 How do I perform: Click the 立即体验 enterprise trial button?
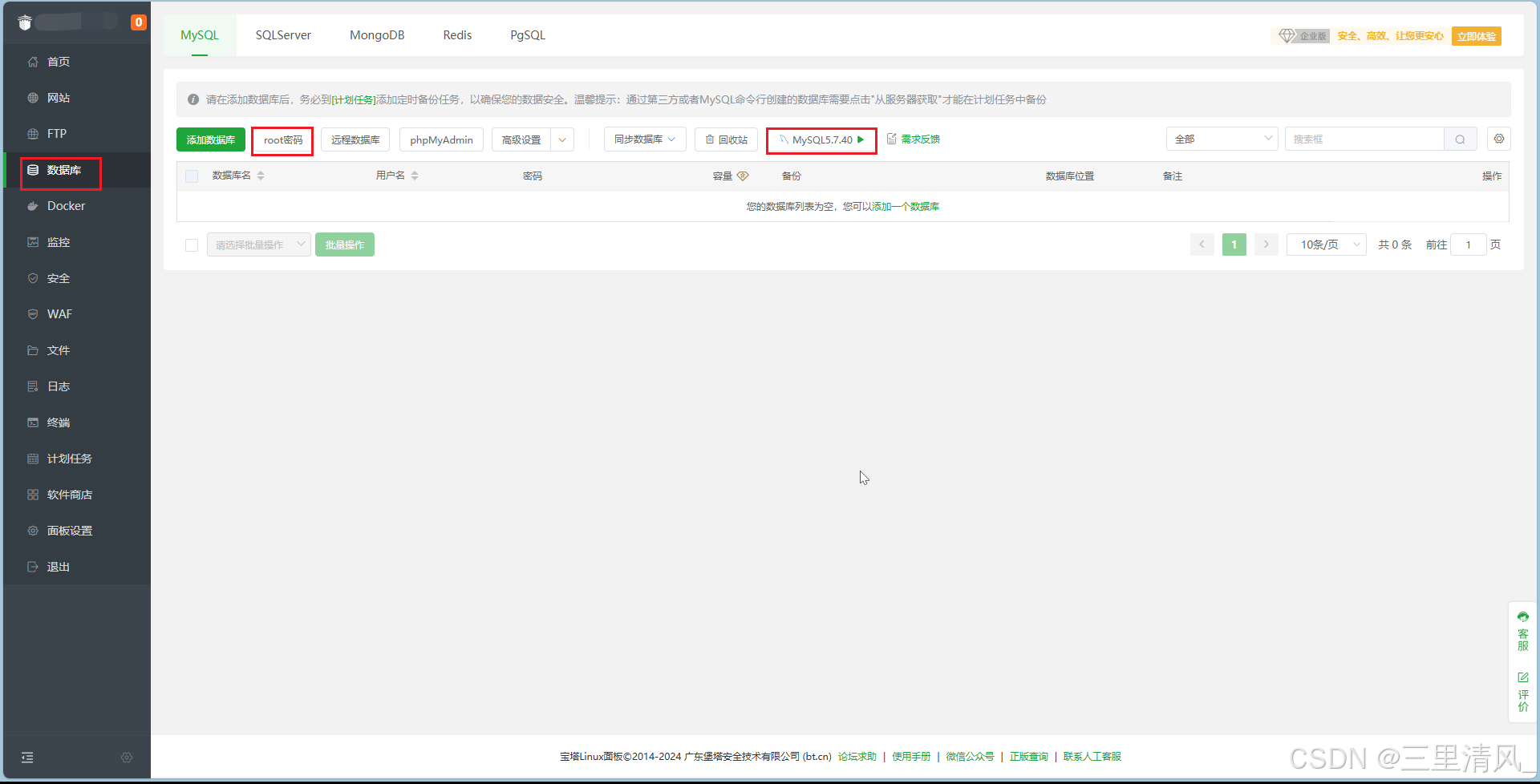pos(1476,36)
